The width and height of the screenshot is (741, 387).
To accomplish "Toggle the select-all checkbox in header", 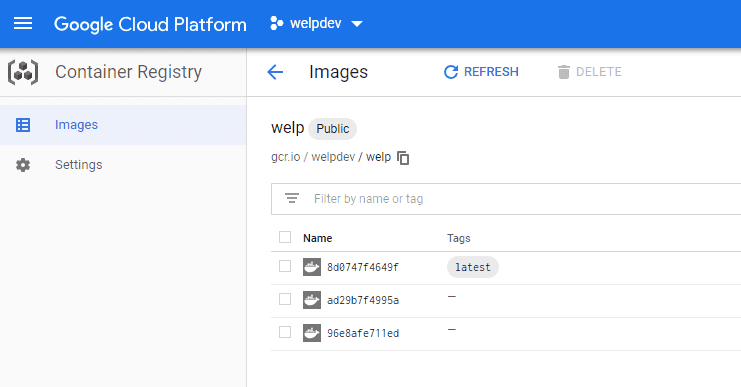I will coord(285,237).
